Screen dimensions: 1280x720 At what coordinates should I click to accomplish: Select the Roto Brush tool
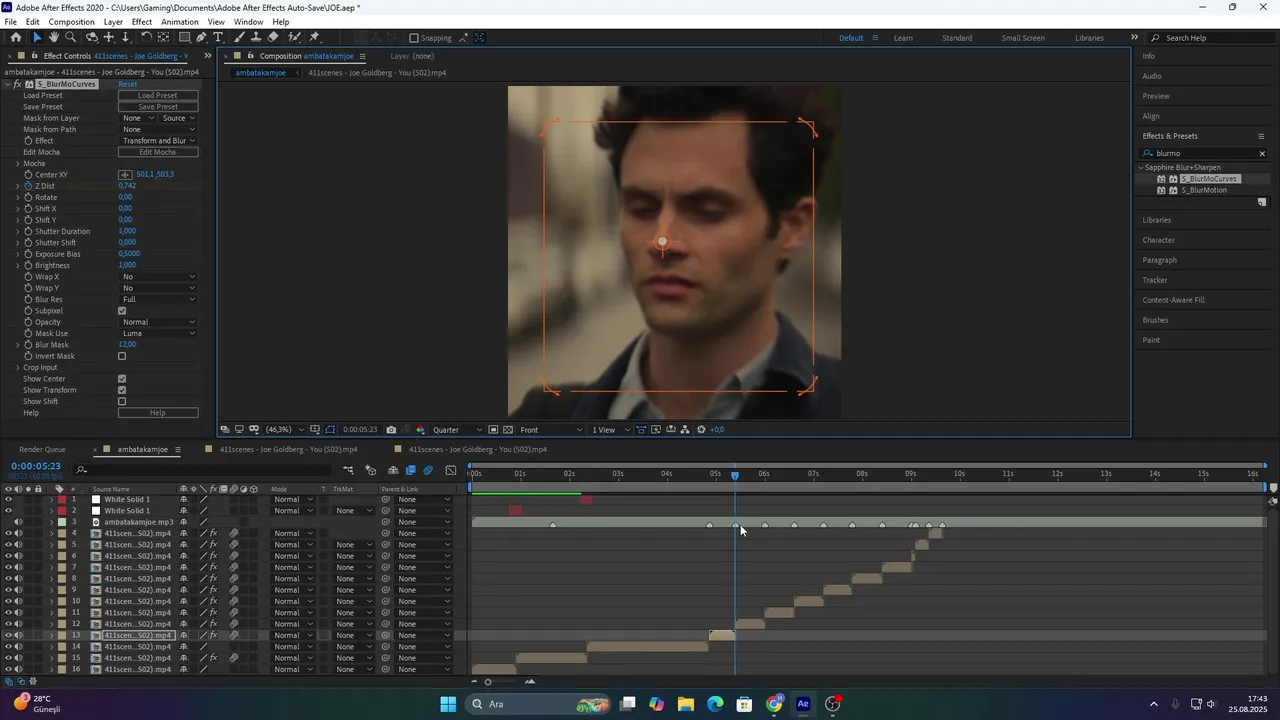pos(294,37)
